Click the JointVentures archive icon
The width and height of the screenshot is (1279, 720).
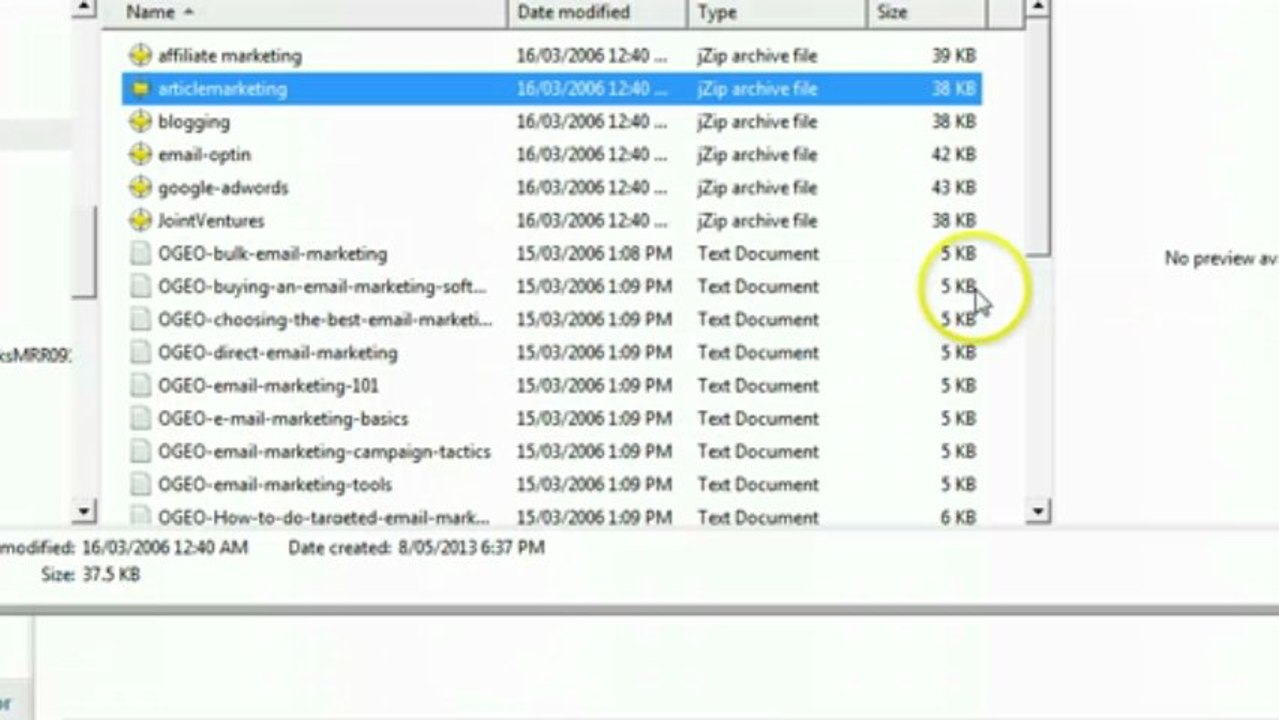click(x=141, y=221)
